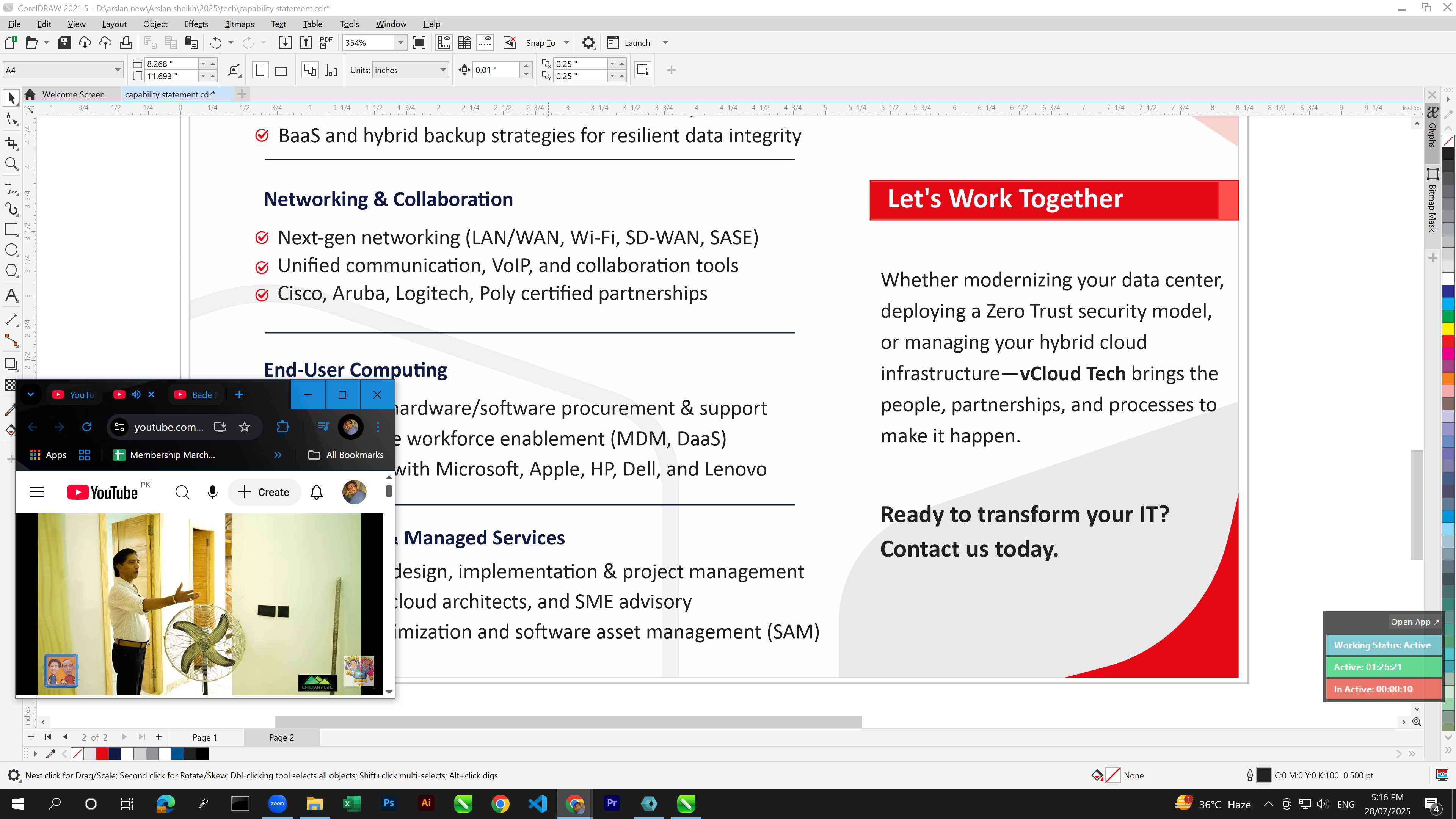The image size is (1456, 819).
Task: Select the Parallel Dimension tool
Action: (x=11, y=319)
